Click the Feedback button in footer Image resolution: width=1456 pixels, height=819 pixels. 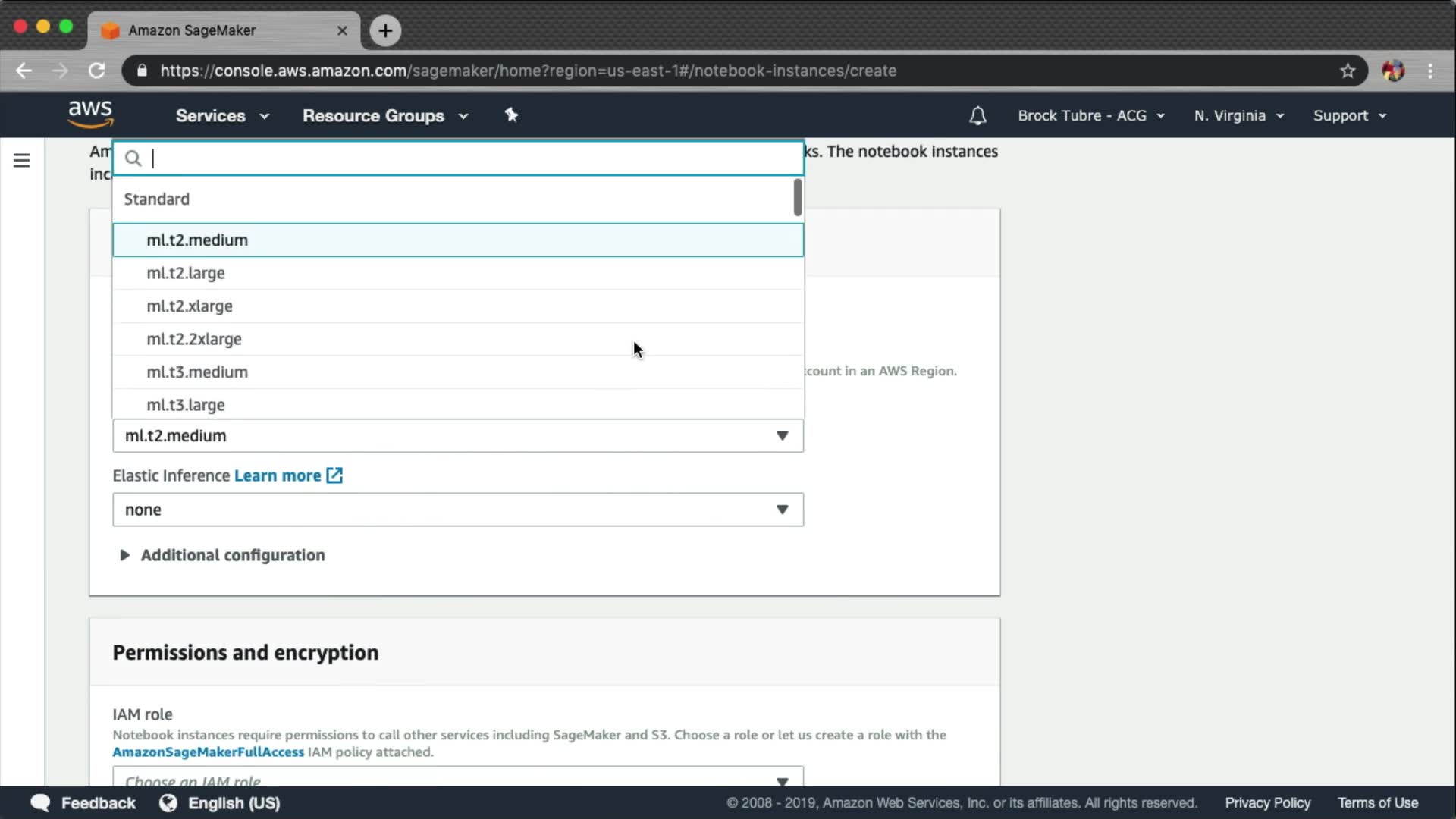pos(83,803)
